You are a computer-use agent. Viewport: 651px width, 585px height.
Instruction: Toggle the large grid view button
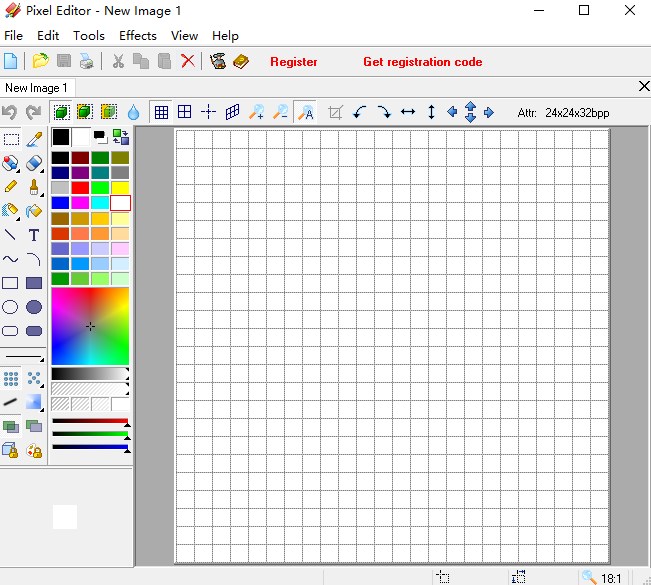tap(185, 113)
